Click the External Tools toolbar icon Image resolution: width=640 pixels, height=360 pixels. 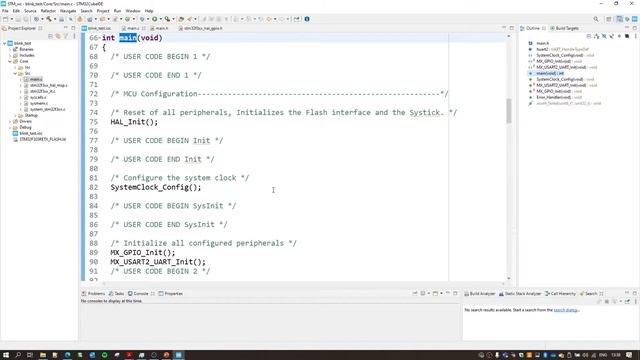coord(167,19)
